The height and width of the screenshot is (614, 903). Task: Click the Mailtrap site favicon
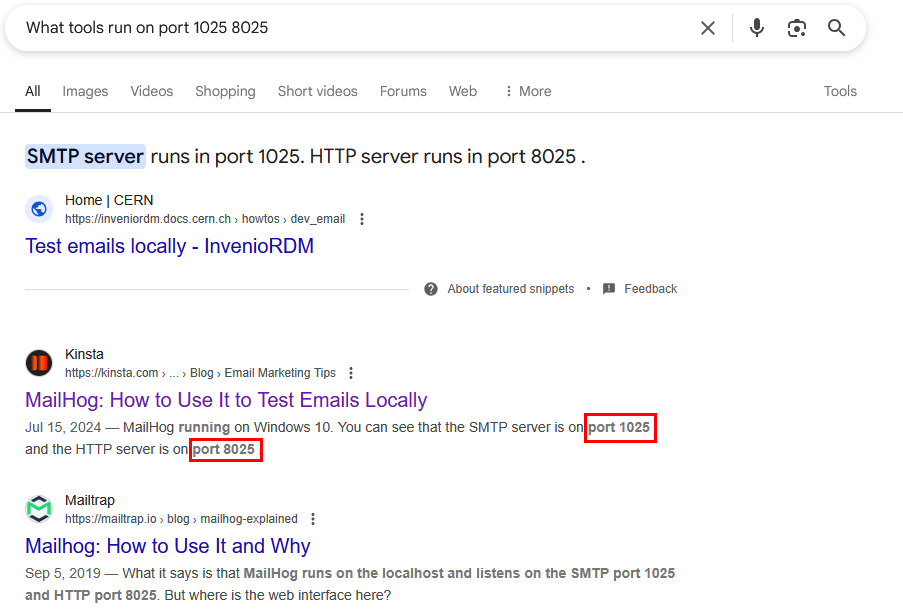click(39, 509)
